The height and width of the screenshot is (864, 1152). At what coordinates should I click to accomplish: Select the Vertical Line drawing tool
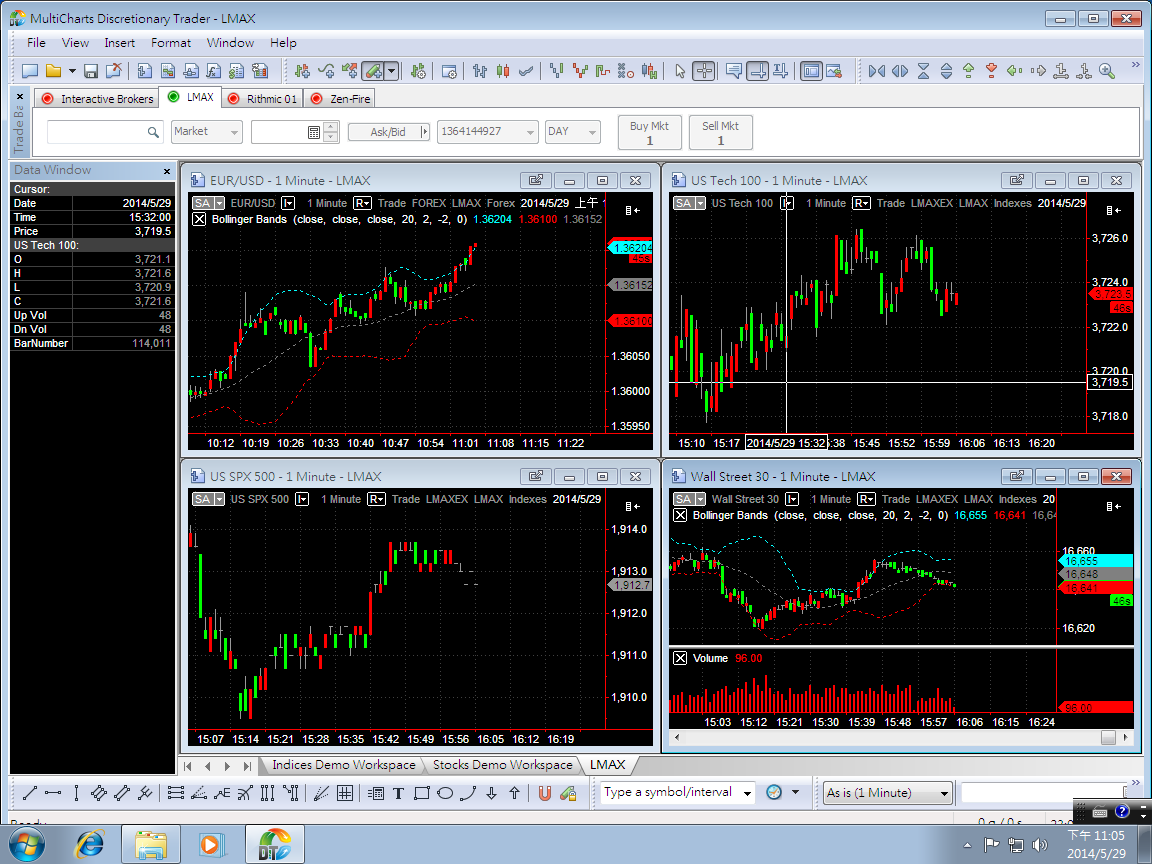[x=76, y=793]
